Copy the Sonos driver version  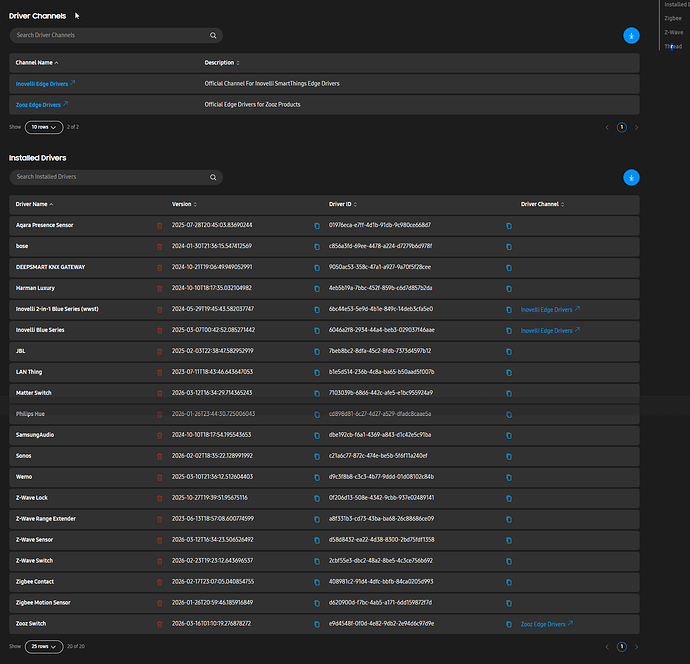(317, 456)
